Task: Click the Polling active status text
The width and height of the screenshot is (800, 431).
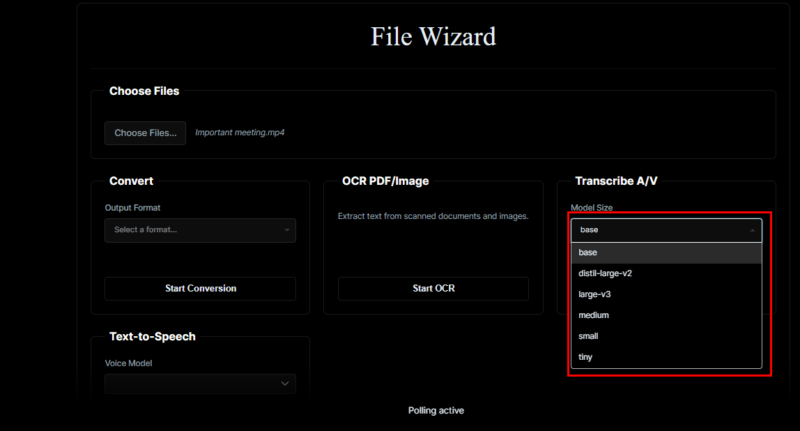Action: click(436, 411)
